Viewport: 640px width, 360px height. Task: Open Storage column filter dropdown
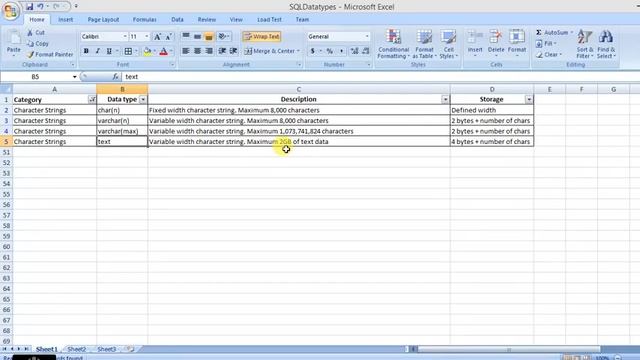point(529,99)
